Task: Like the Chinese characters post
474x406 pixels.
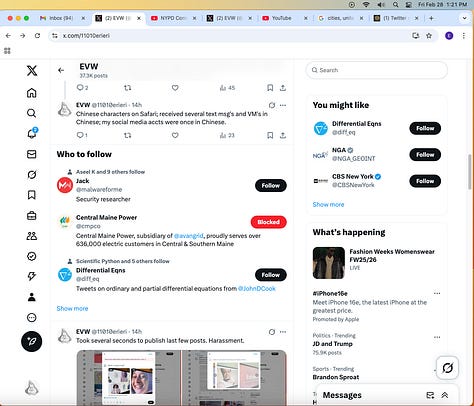Action: (x=175, y=135)
